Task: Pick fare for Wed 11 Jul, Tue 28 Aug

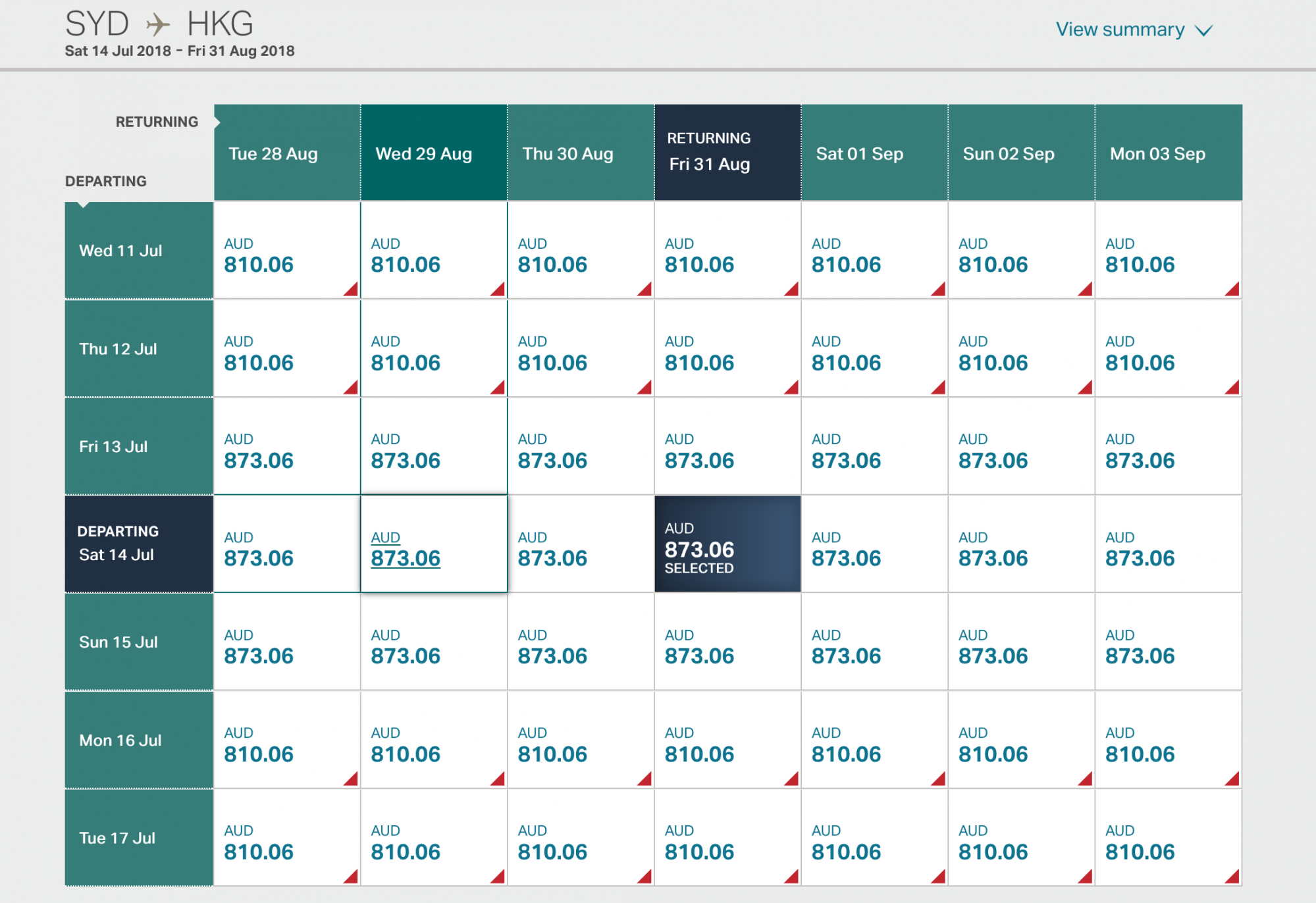Action: point(287,250)
